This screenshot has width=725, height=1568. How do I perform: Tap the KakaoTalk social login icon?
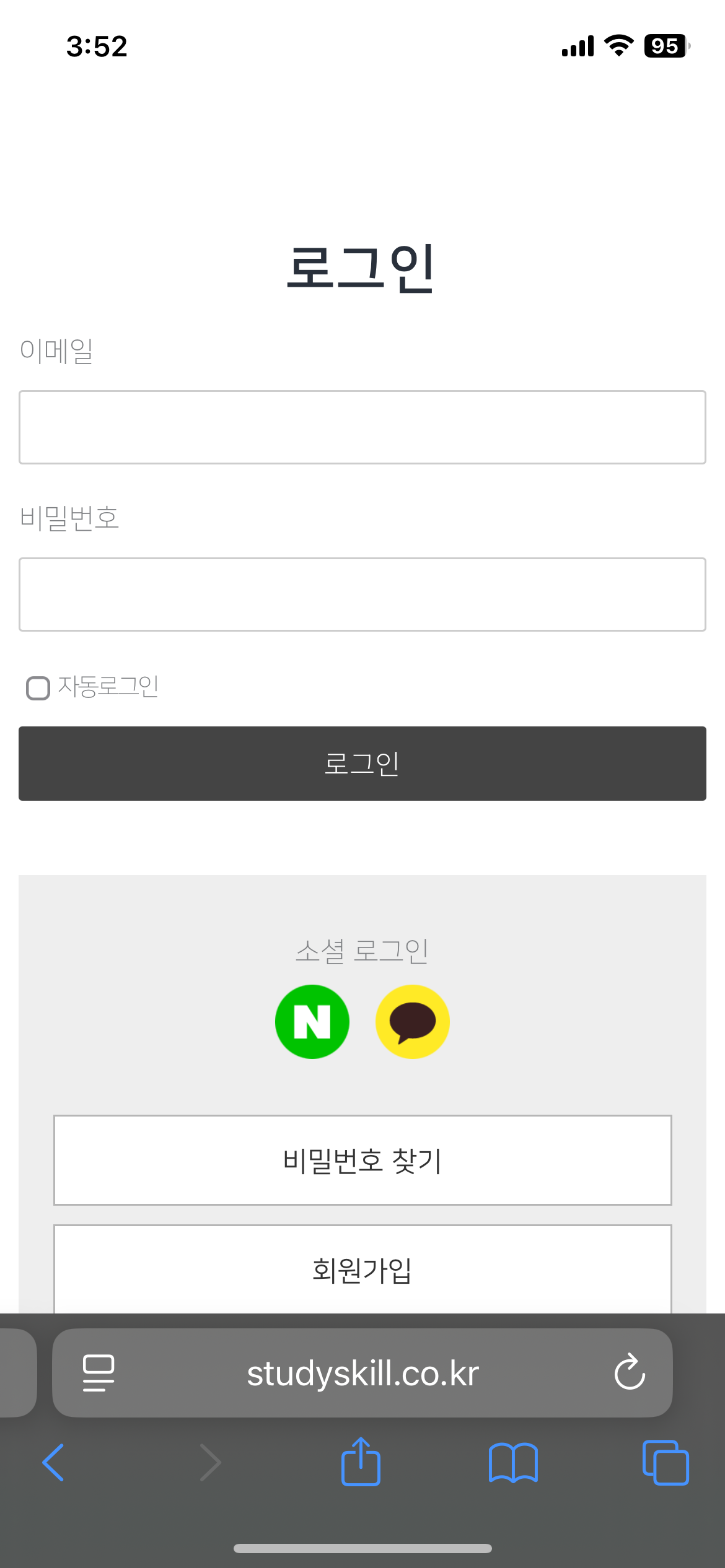tap(413, 1022)
